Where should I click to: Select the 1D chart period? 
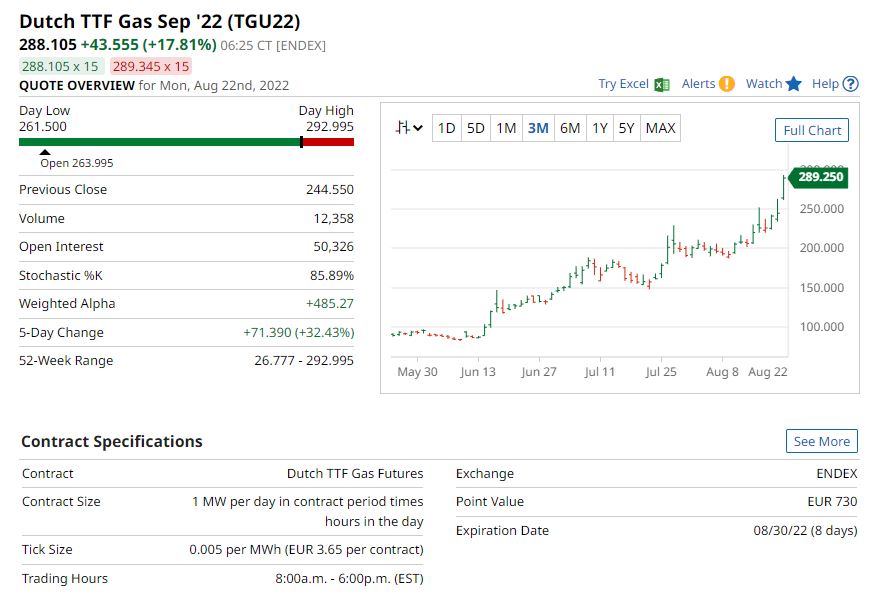click(x=446, y=128)
